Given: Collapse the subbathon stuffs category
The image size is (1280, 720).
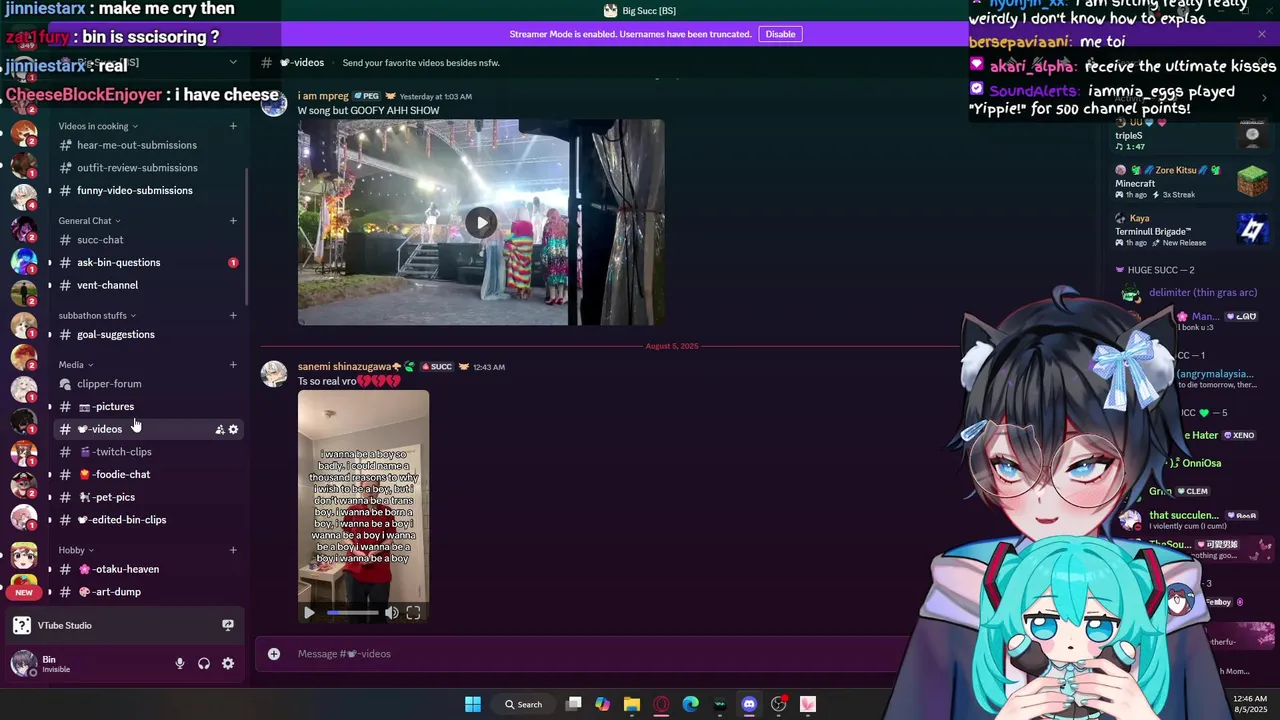Looking at the screenshot, I should 97,316.
